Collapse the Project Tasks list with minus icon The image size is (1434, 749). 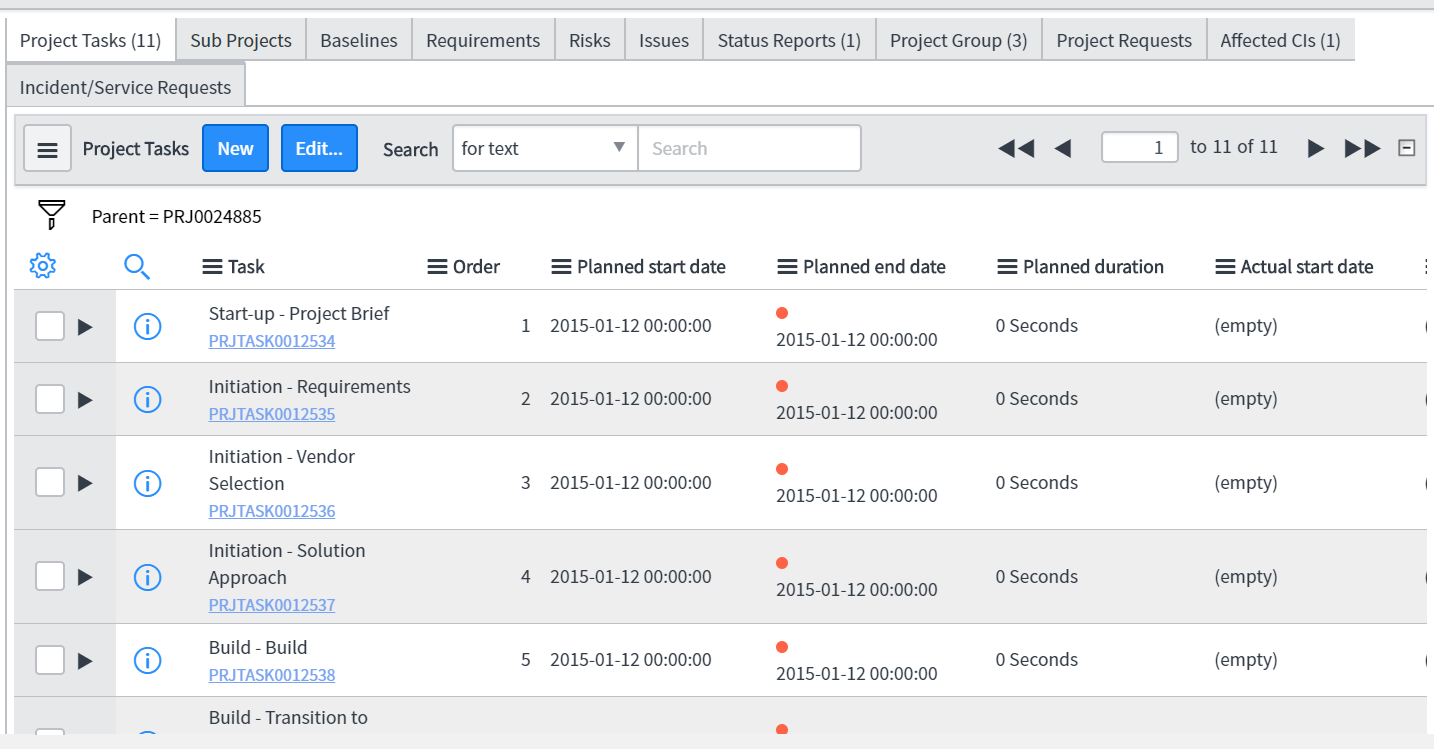[1406, 148]
